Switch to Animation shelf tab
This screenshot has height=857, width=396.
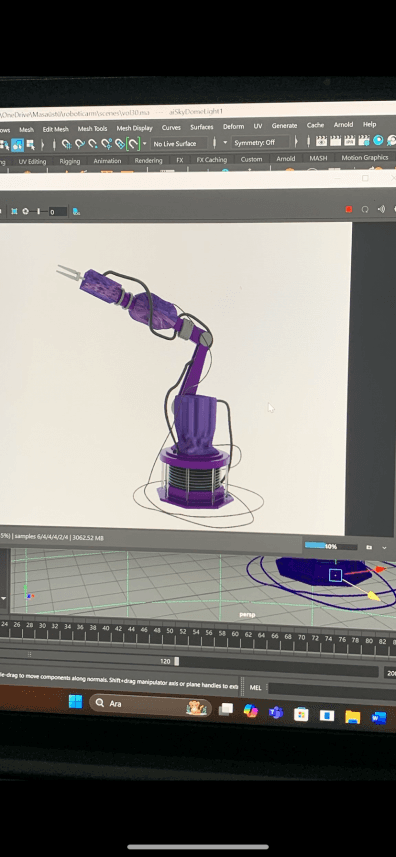click(x=107, y=161)
